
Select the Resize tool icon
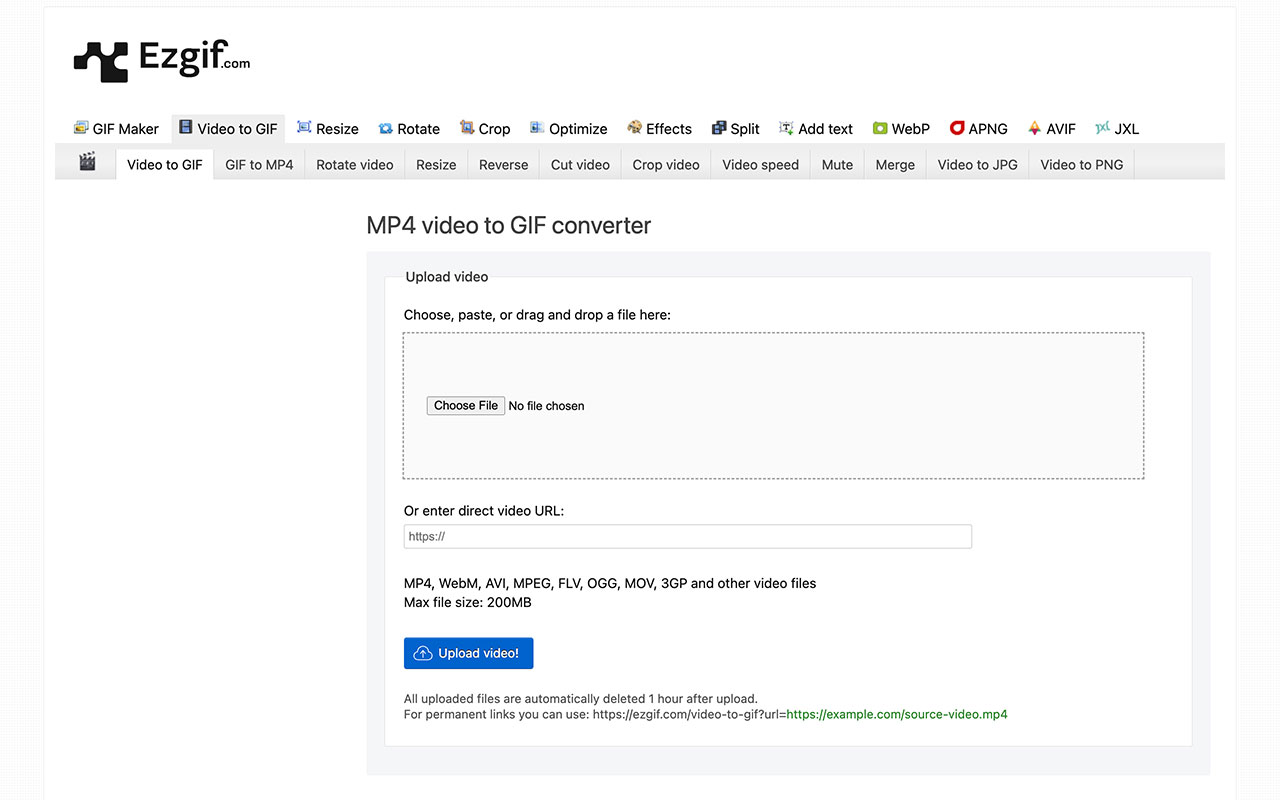pos(304,128)
